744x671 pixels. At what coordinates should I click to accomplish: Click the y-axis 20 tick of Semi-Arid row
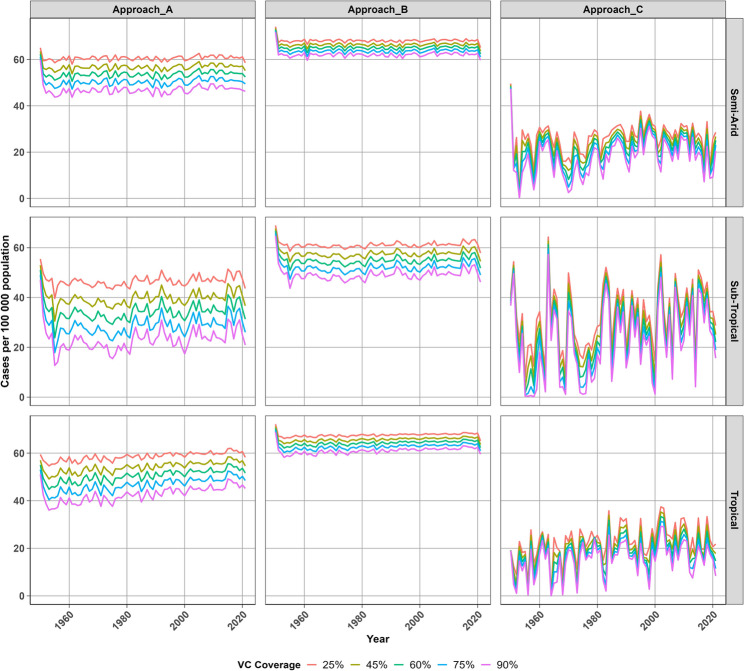coord(19,153)
